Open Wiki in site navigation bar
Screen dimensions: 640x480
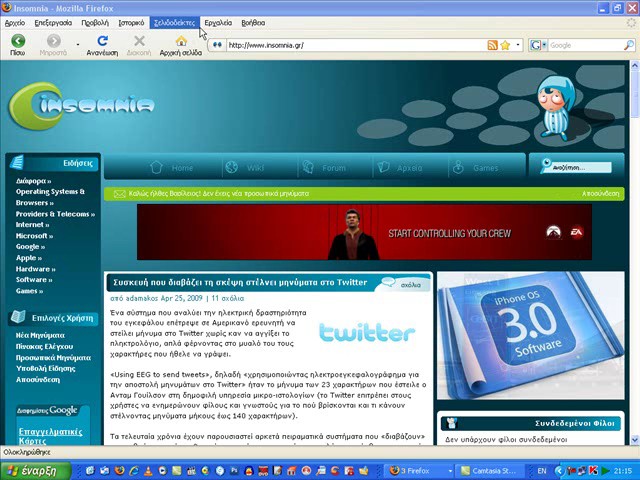coord(245,168)
